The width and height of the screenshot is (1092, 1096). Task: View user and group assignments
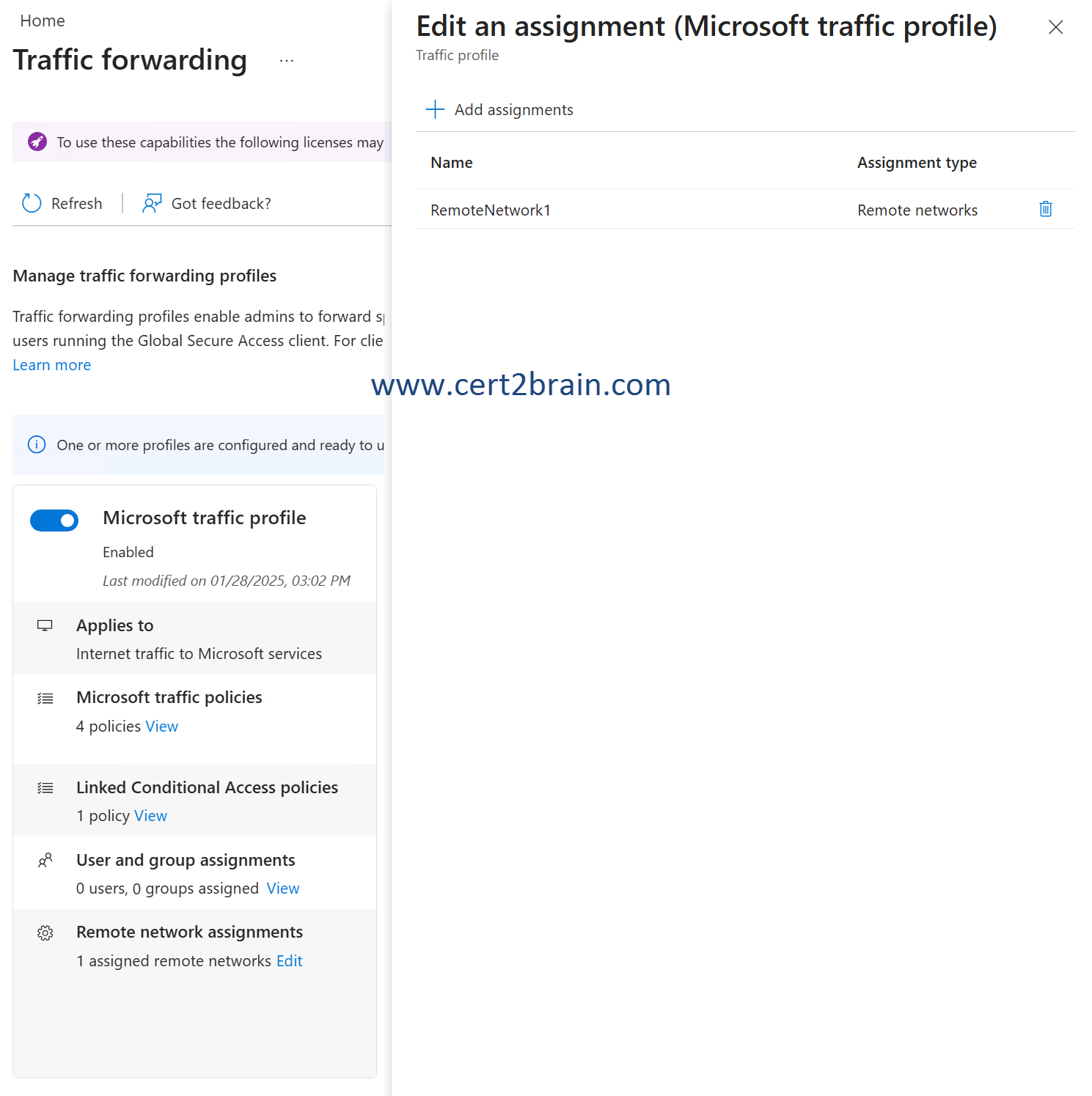click(x=283, y=889)
